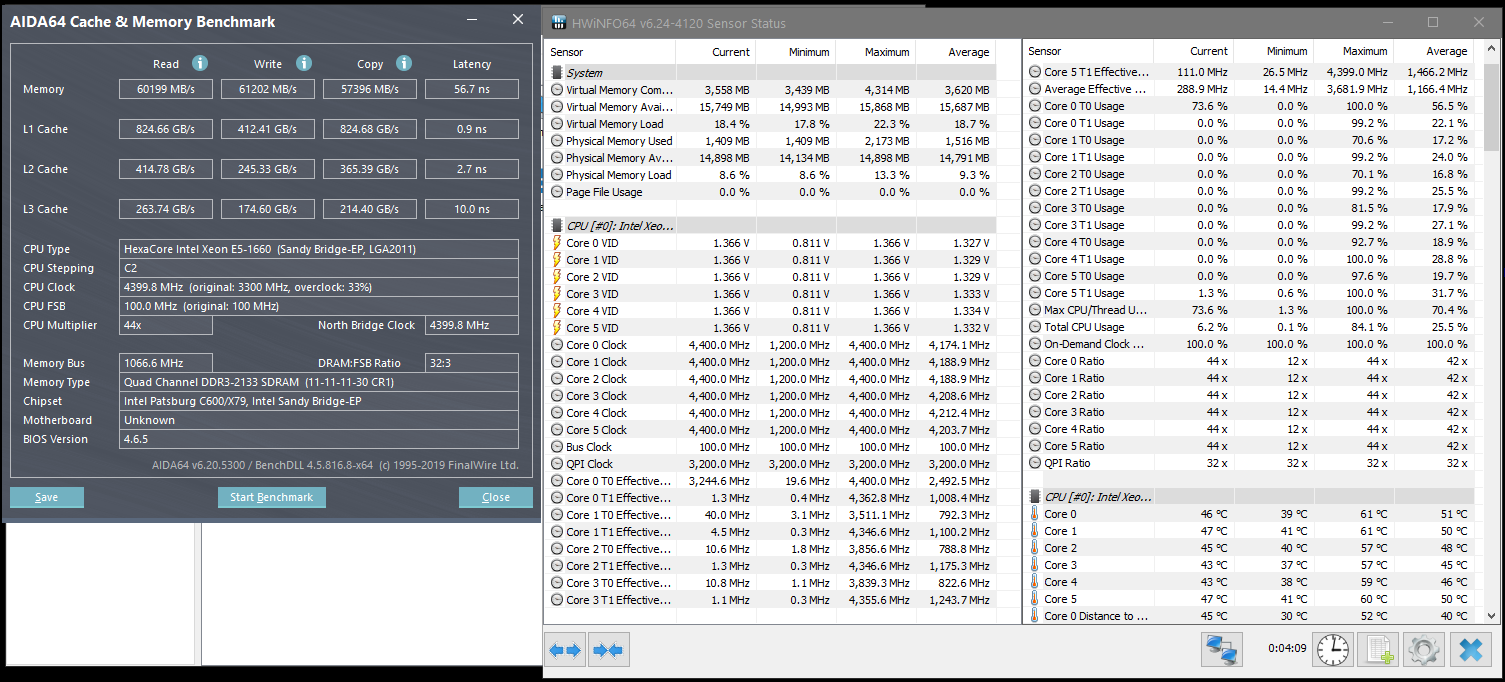This screenshot has height=682, width=1505.
Task: Click the Core 5 VID lightning icon
Action: 557,328
